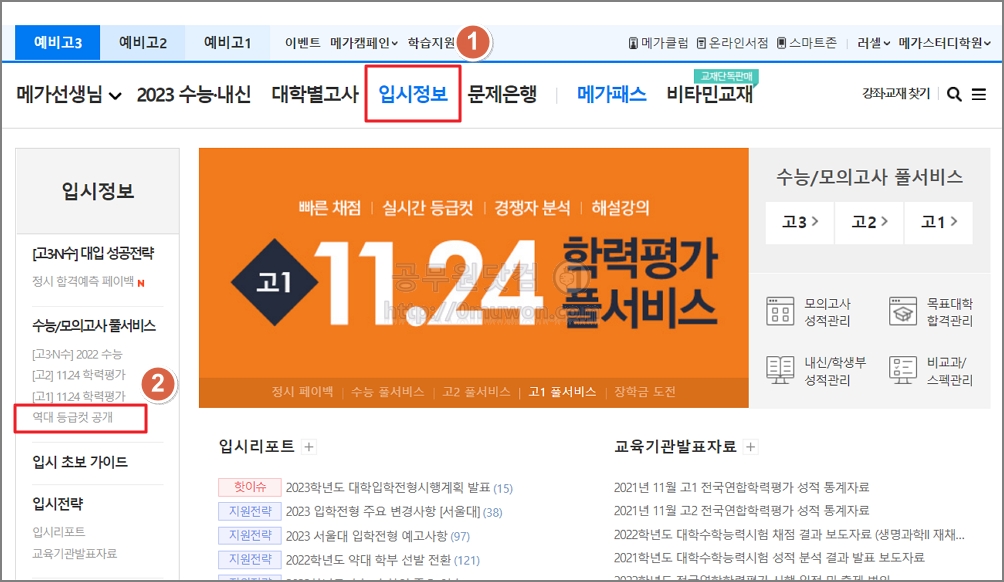Click the 핫이슈 tag label
Viewport: 1004px width, 582px height.
250,487
